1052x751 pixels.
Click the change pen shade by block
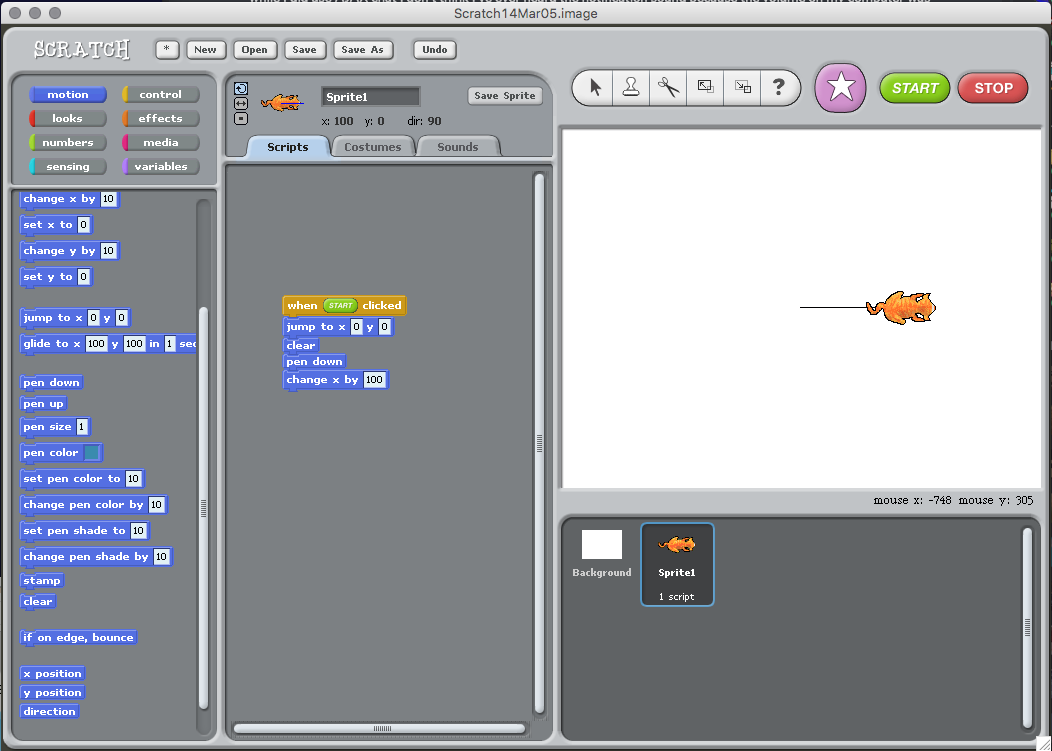(96, 557)
